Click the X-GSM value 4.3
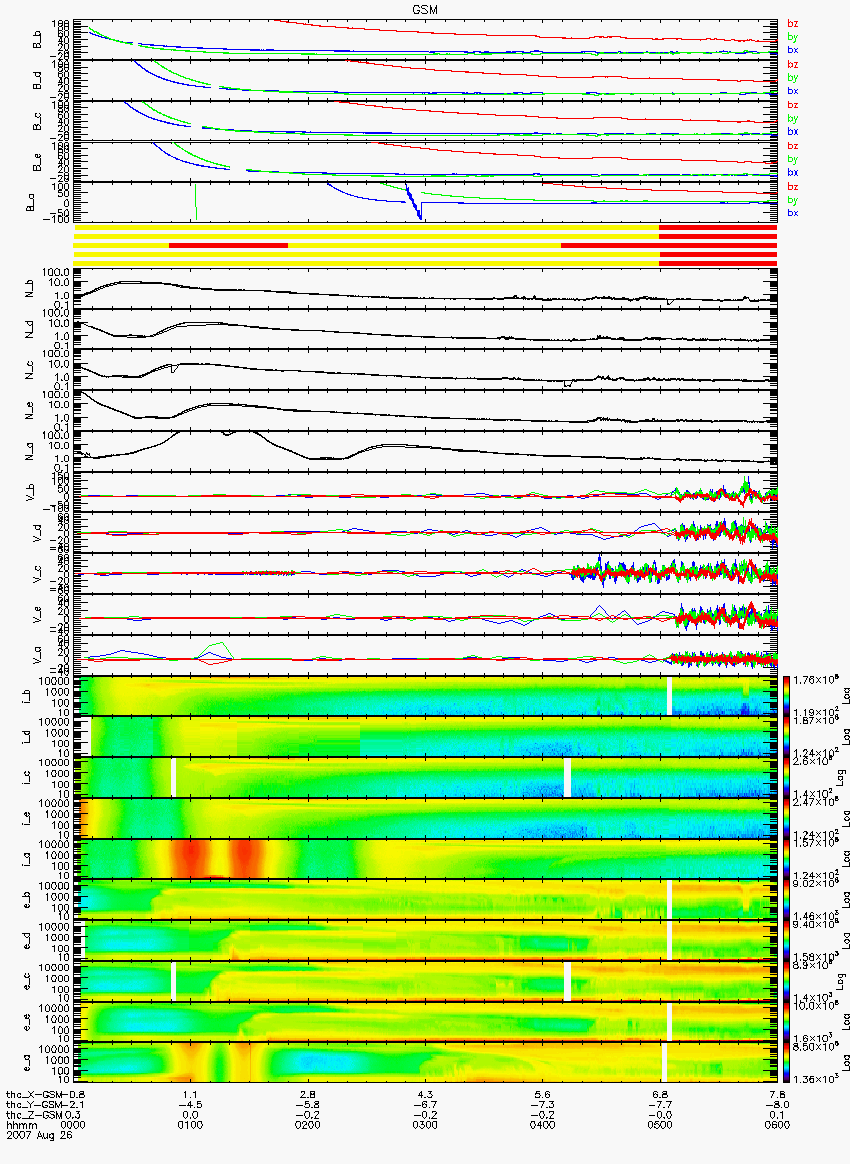 425,1094
